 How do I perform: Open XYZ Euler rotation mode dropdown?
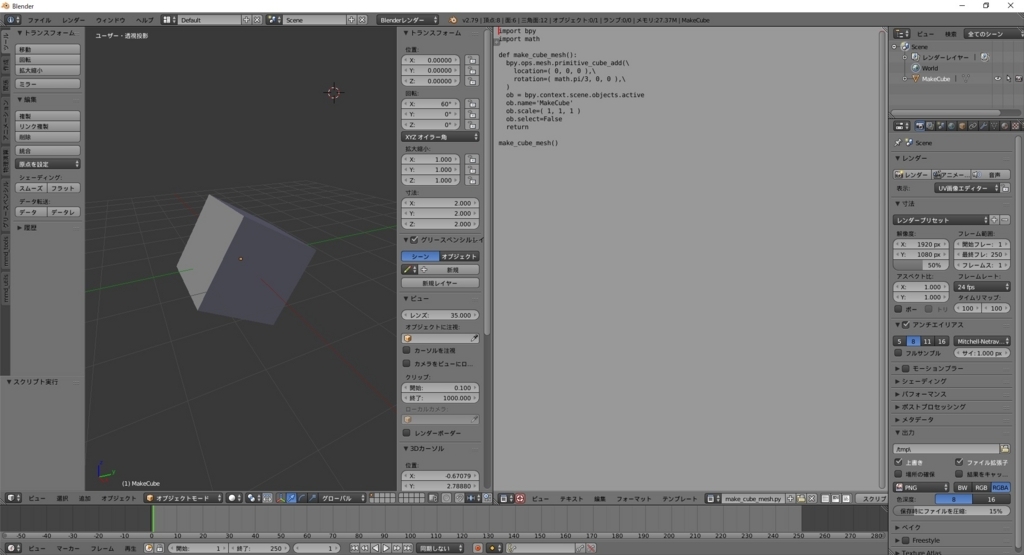click(x=440, y=137)
